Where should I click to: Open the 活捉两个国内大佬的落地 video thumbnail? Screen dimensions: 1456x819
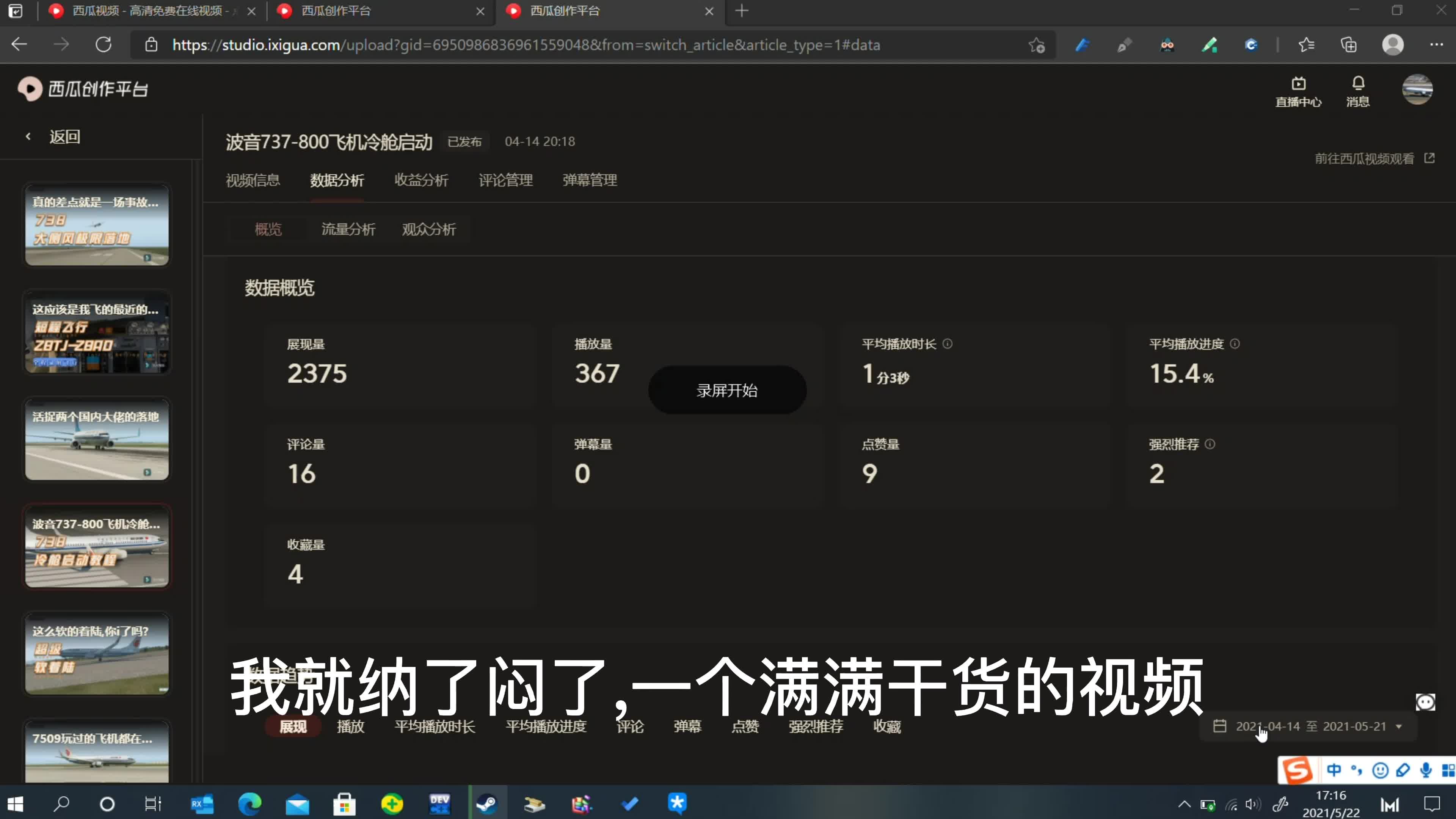[97, 440]
